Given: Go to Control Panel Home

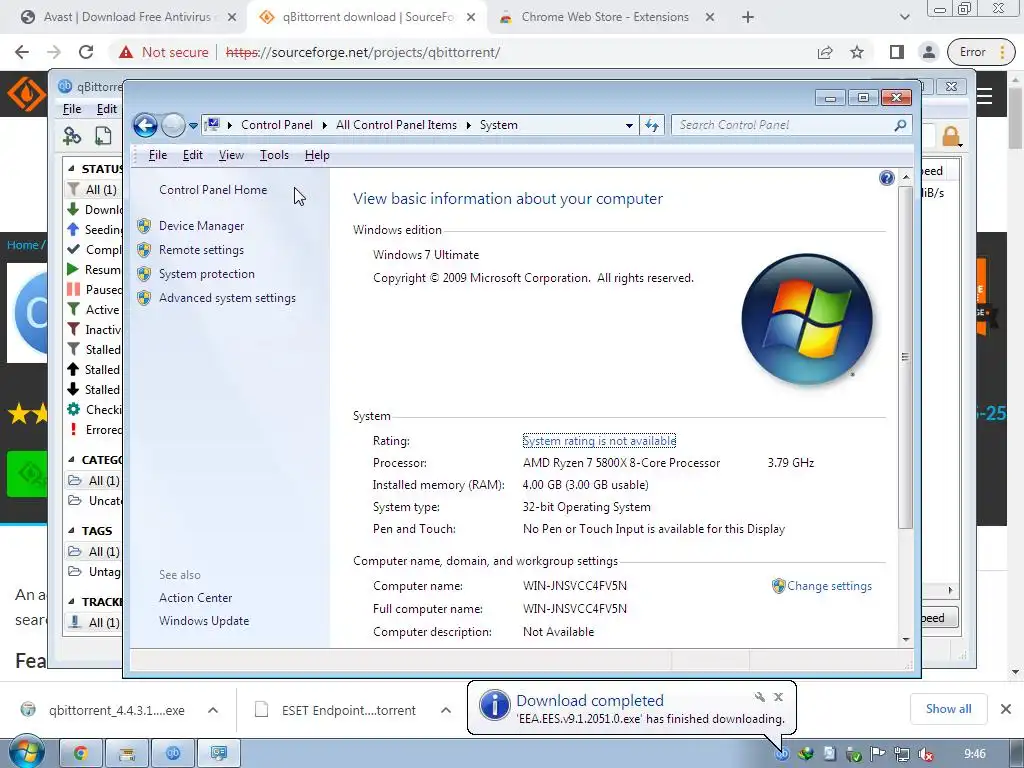Looking at the screenshot, I should 213,190.
